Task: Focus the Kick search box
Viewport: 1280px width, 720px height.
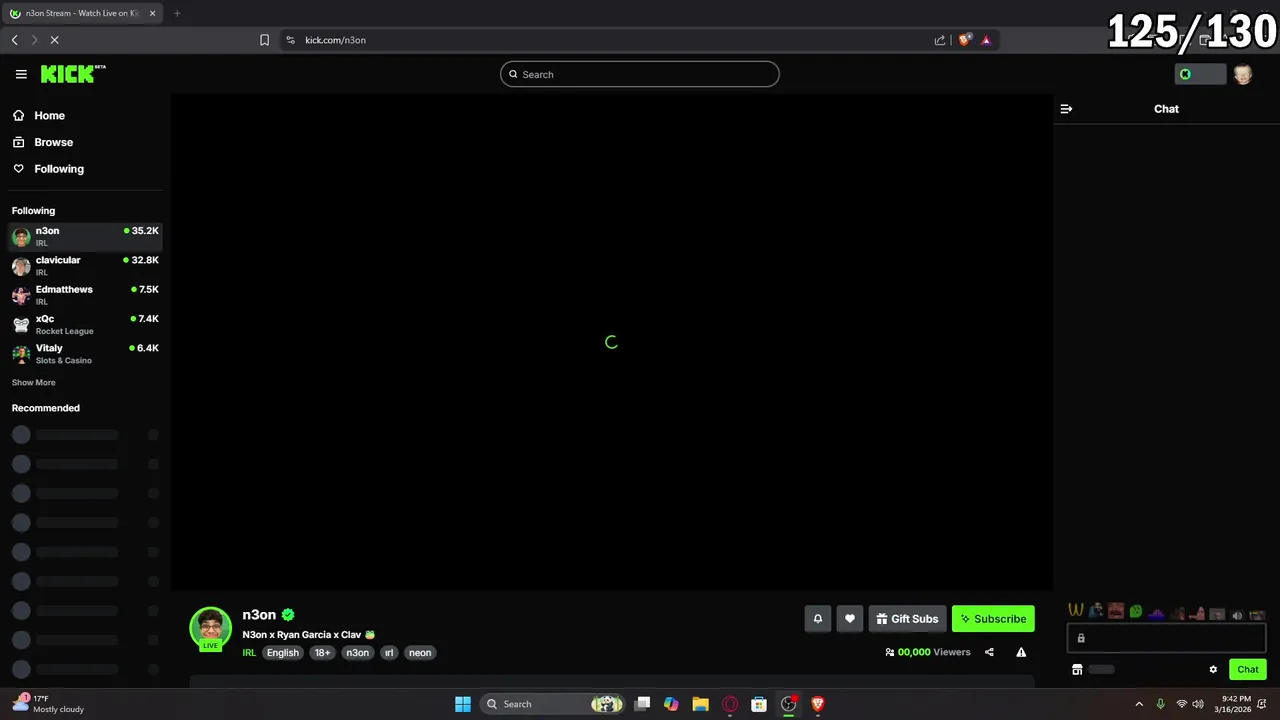Action: coord(640,74)
